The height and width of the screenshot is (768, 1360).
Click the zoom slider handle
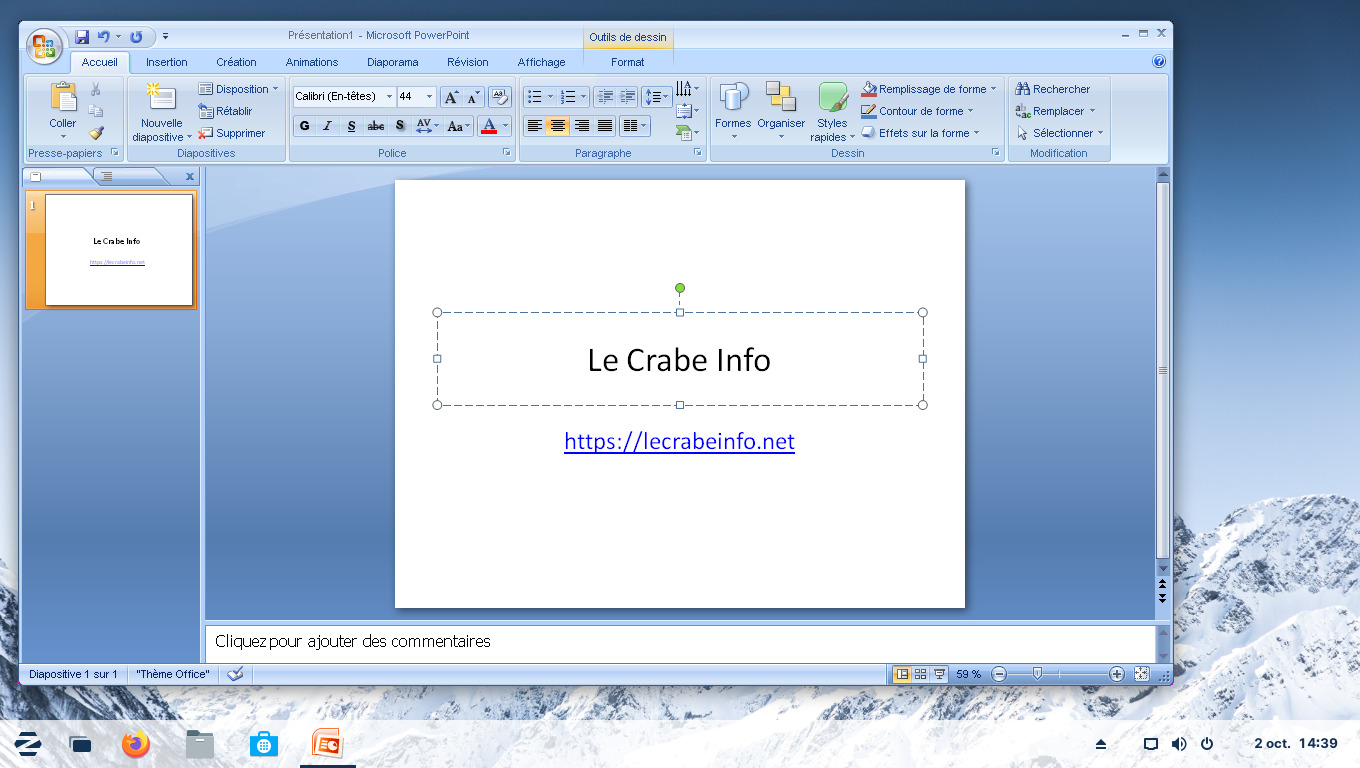(1037, 674)
